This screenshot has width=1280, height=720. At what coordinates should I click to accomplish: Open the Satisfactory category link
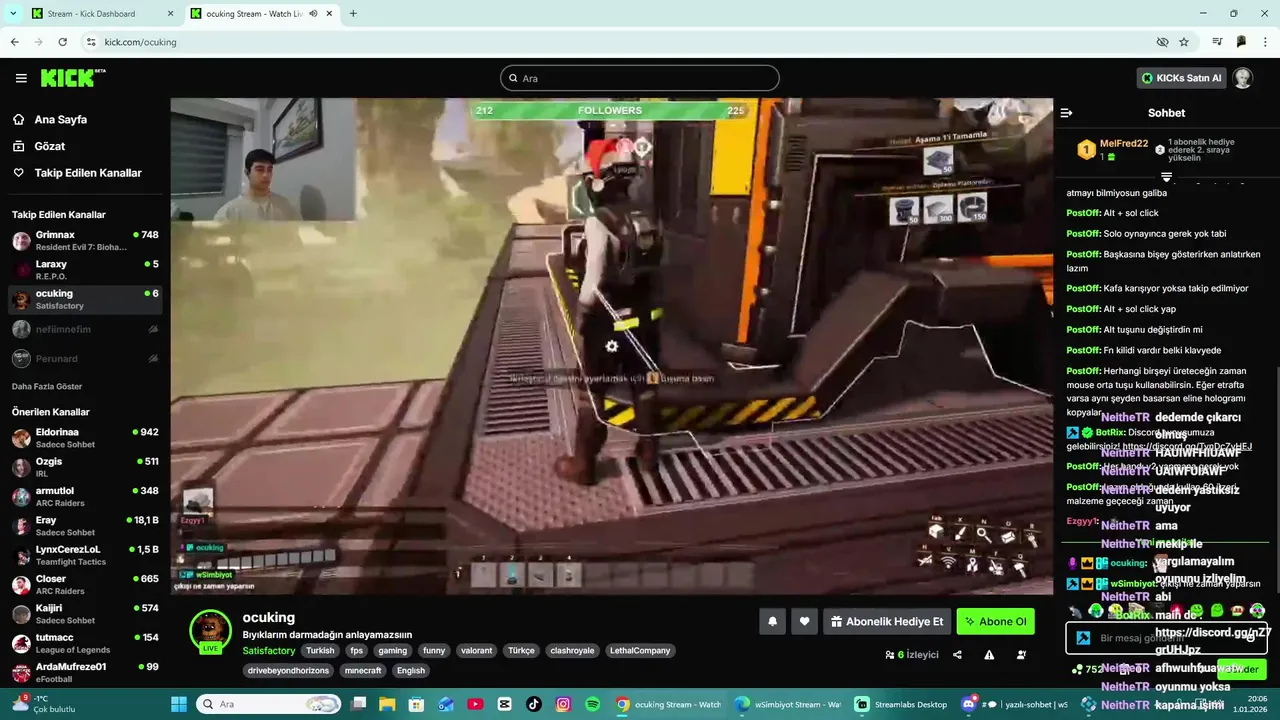click(269, 651)
